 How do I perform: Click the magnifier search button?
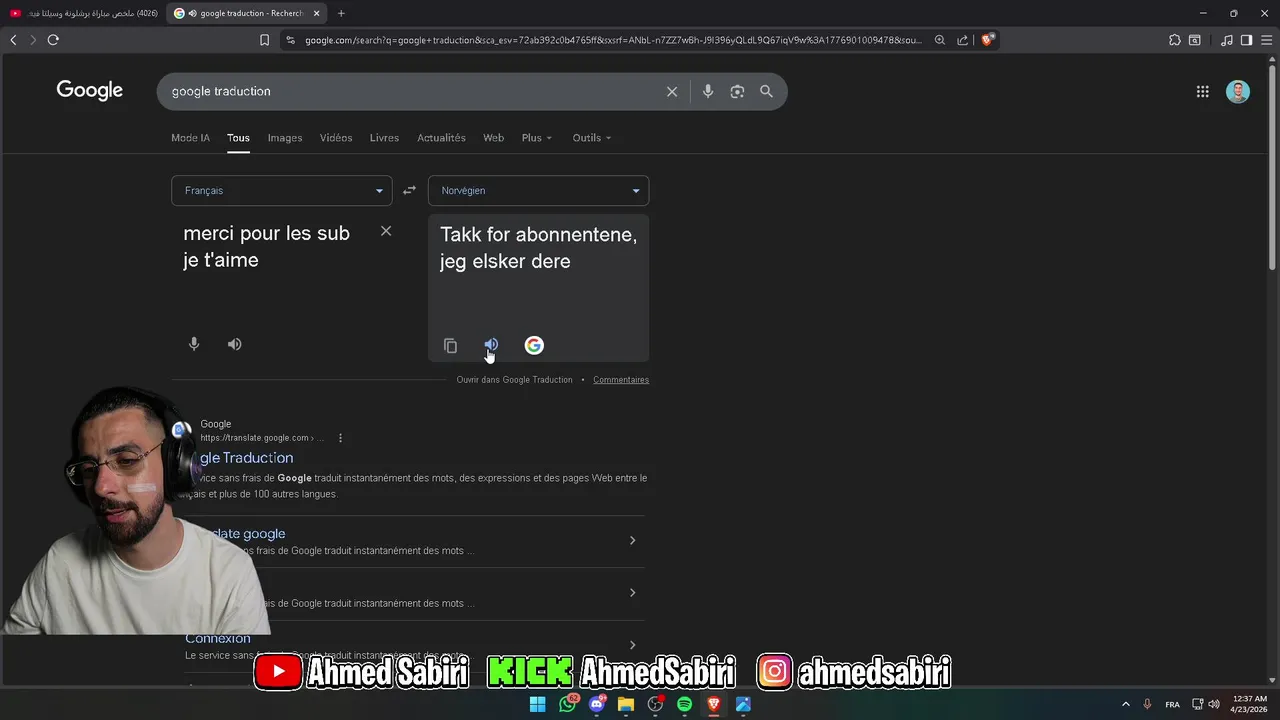click(x=766, y=91)
